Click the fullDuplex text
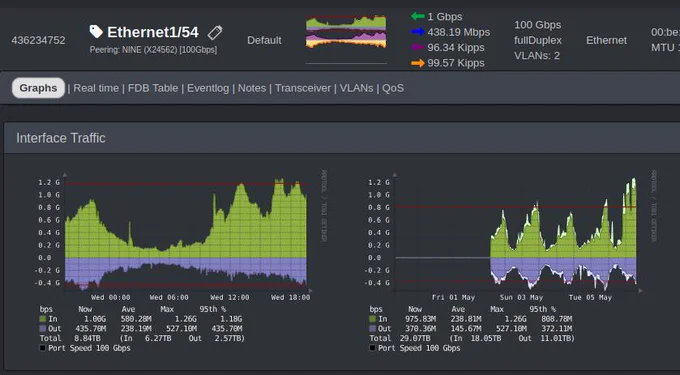Viewport: 680px width, 375px height. (x=538, y=40)
